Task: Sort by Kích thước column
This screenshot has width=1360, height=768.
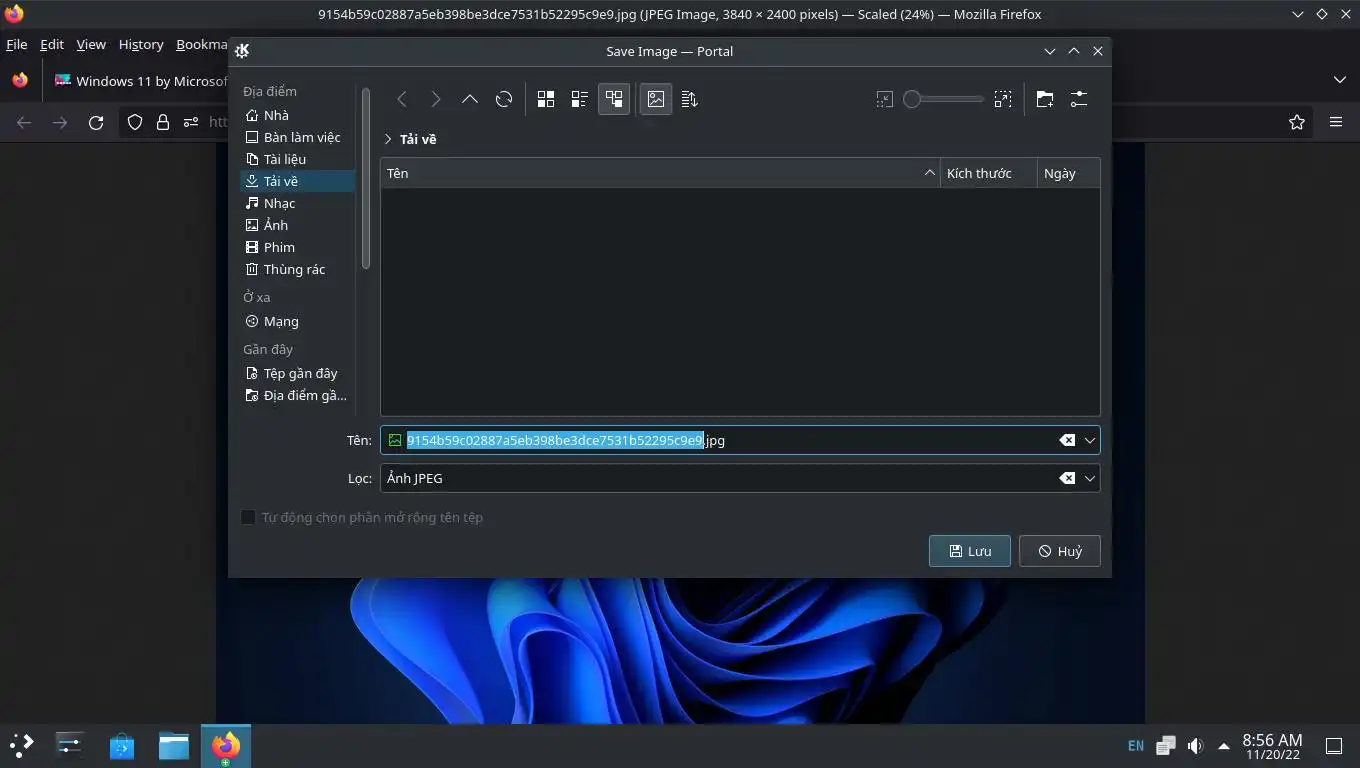Action: pyautogui.click(x=988, y=173)
